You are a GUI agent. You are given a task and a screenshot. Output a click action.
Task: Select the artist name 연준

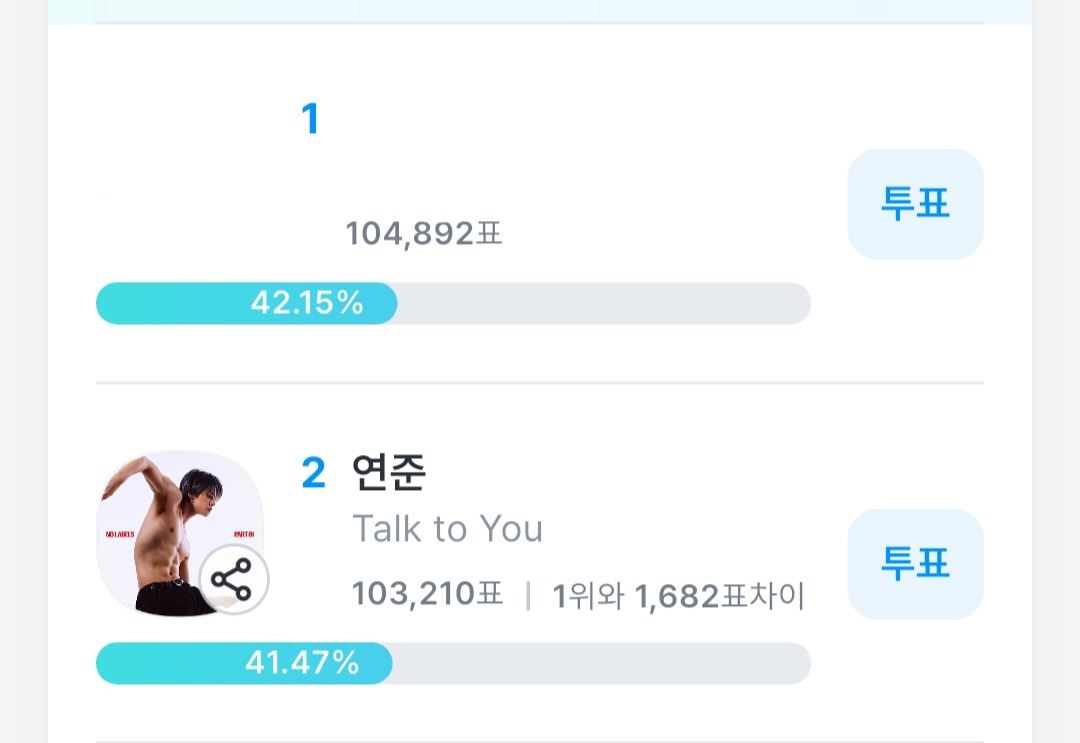tap(389, 473)
